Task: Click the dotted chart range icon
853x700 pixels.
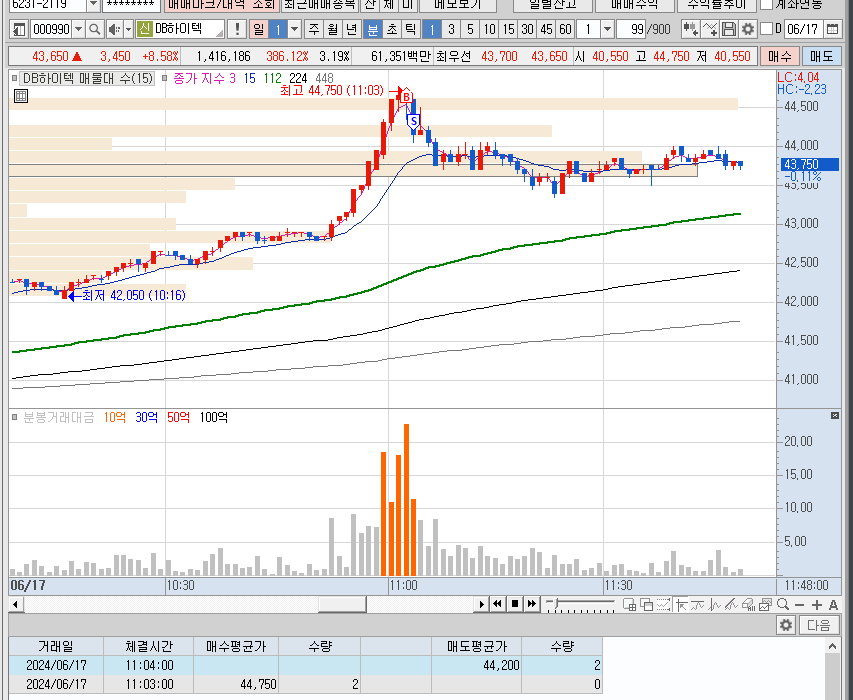Action: click(663, 604)
